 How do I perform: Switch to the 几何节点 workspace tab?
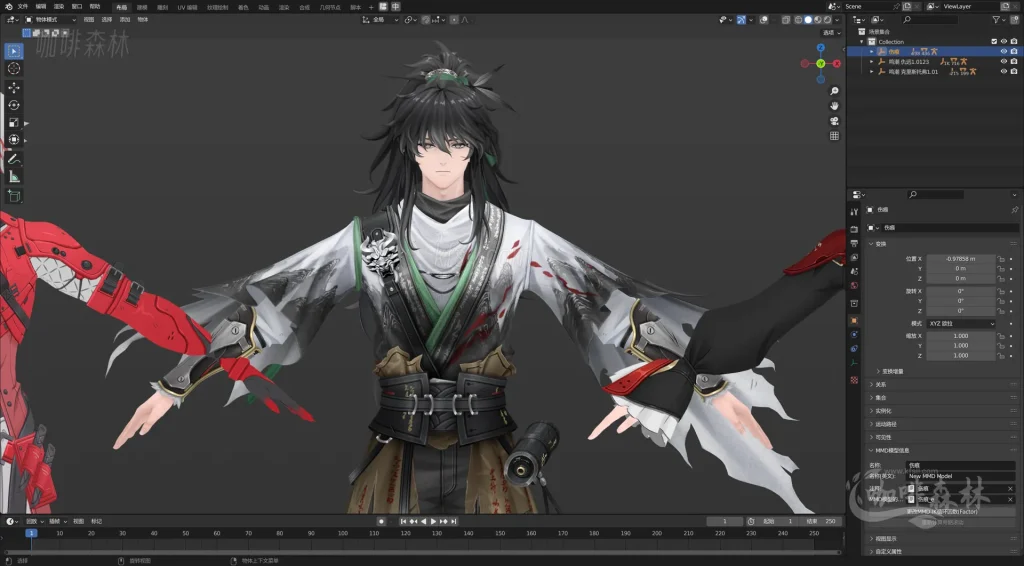[330, 7]
